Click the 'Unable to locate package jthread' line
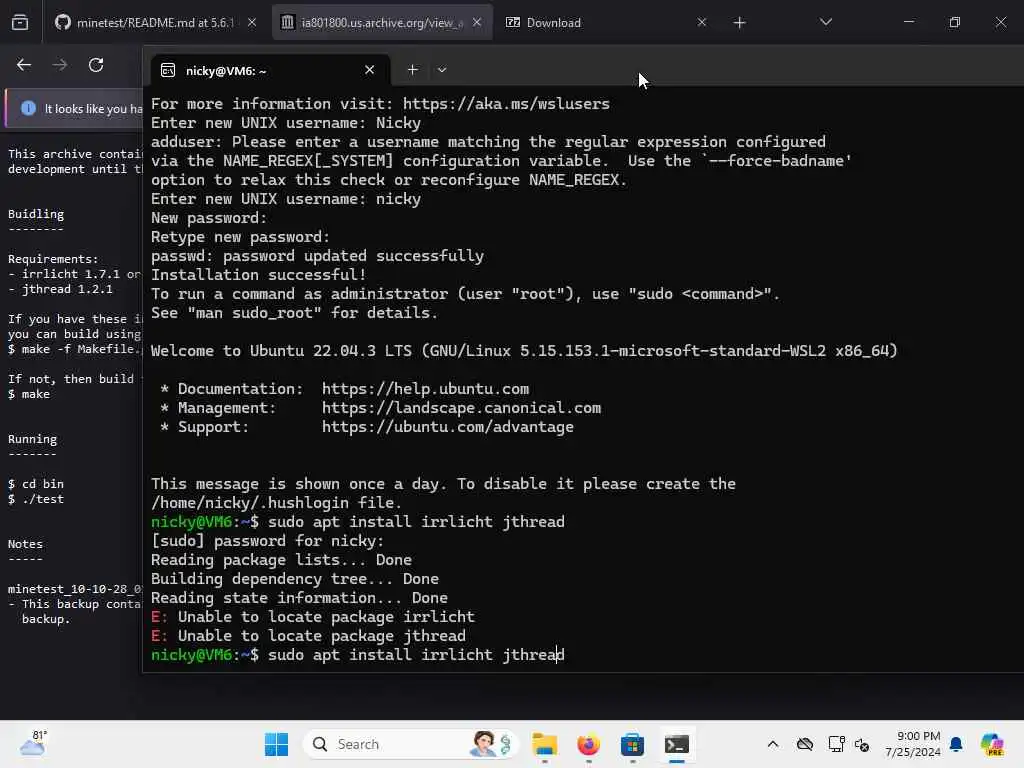The width and height of the screenshot is (1024, 768). coord(308,636)
